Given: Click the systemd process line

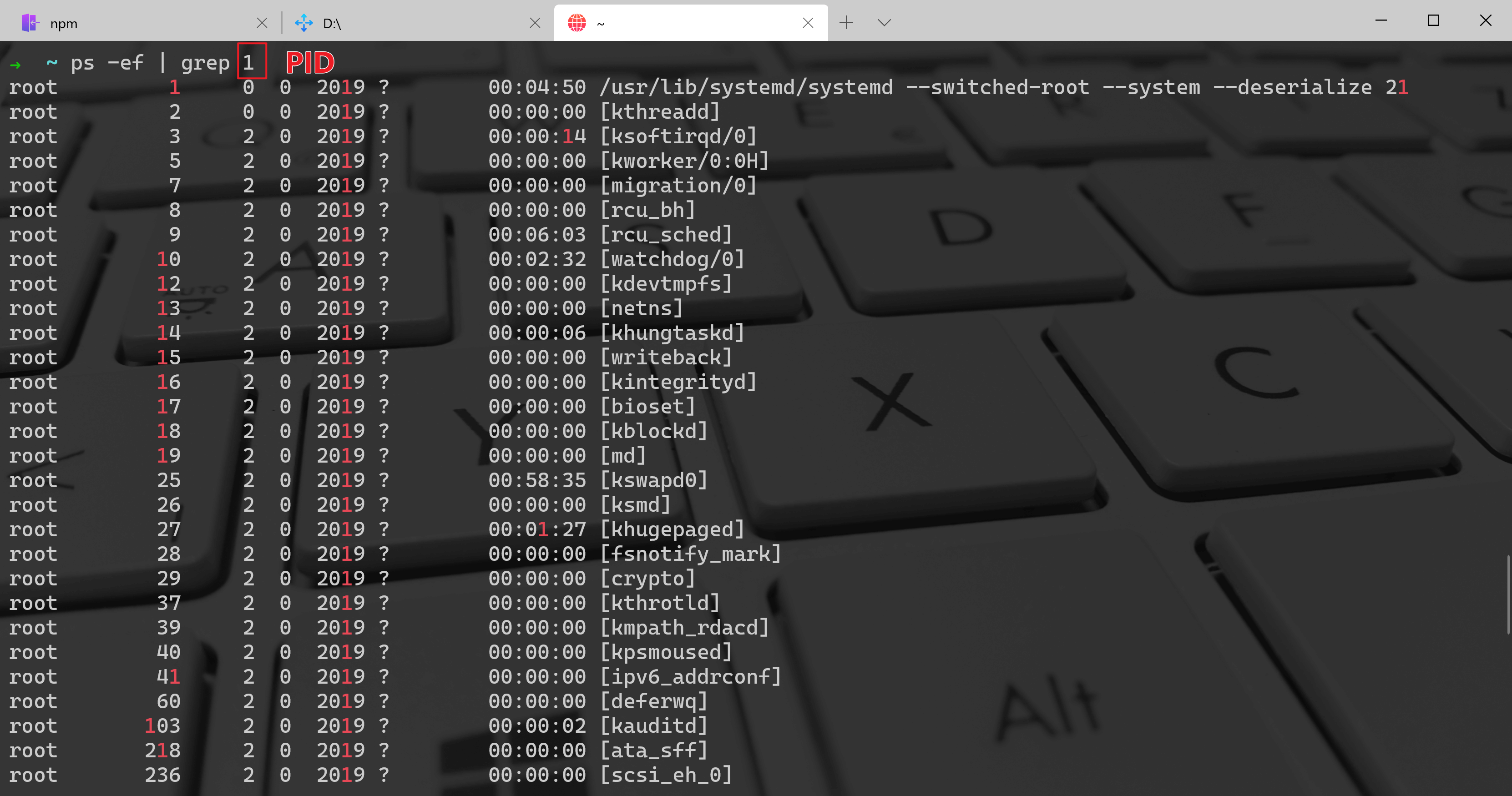Looking at the screenshot, I should point(745,87).
